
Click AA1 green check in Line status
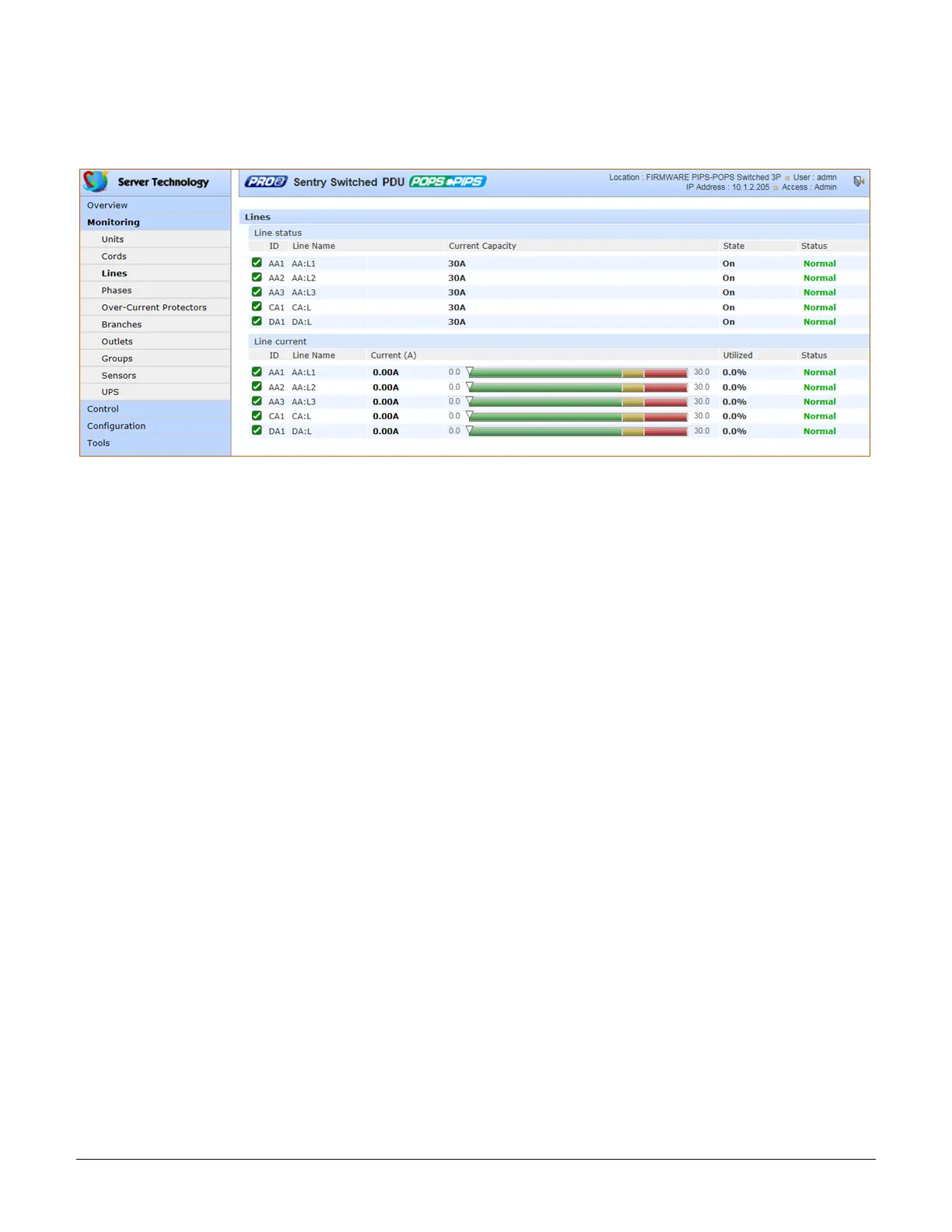[x=257, y=263]
